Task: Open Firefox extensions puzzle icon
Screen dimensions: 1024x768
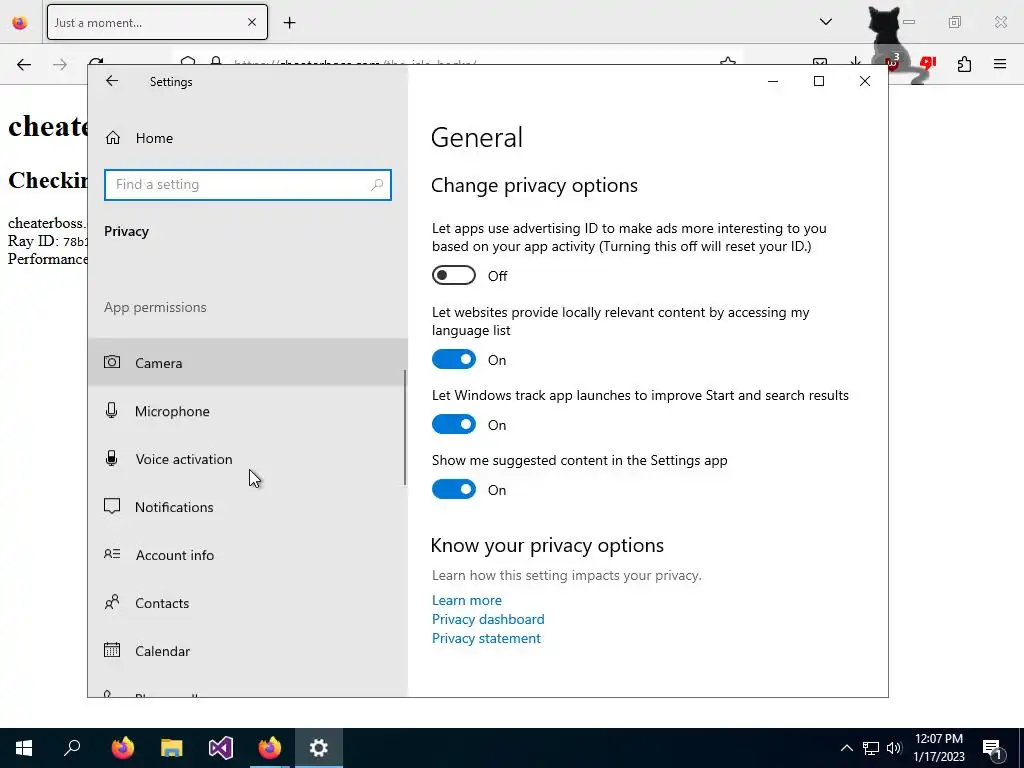Action: coord(964,64)
